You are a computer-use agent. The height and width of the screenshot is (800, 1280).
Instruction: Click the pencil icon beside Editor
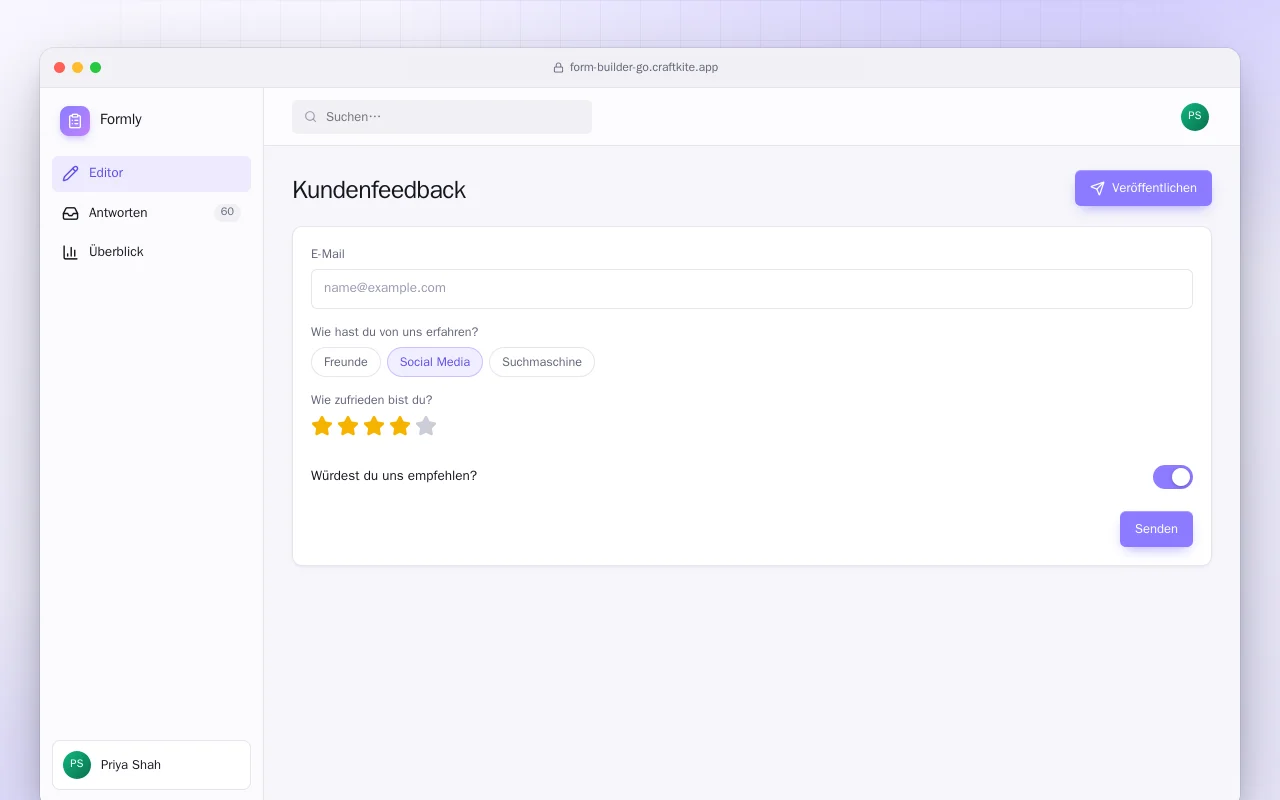tap(70, 173)
